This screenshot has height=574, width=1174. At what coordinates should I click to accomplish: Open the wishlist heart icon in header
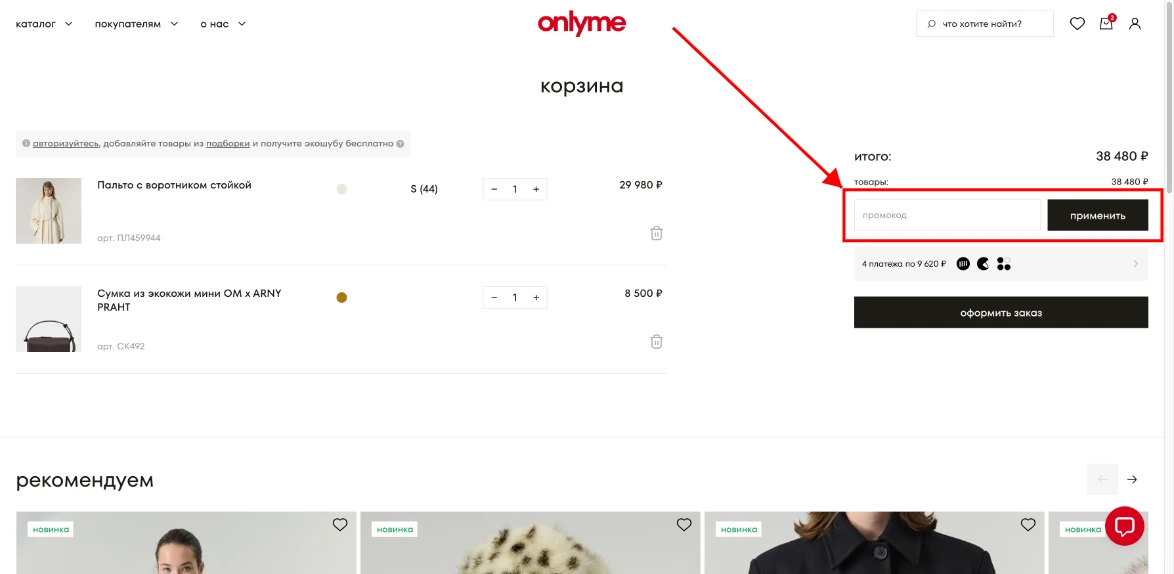point(1077,24)
